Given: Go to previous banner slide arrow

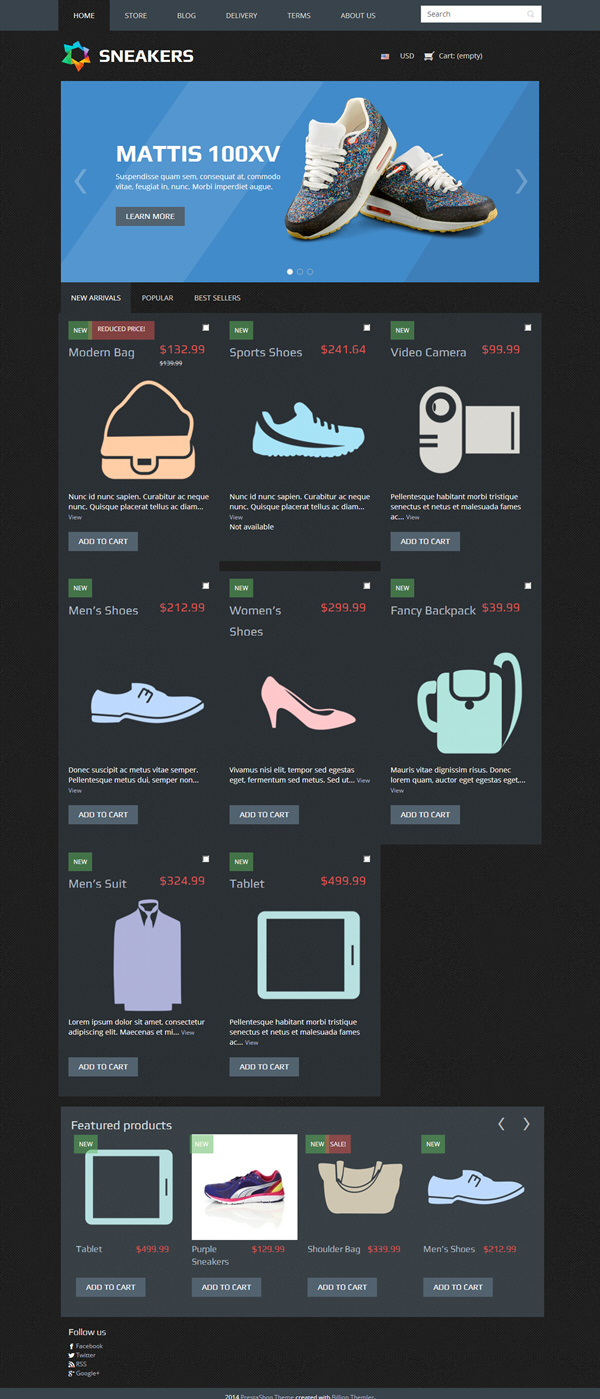Looking at the screenshot, I should click(81, 181).
